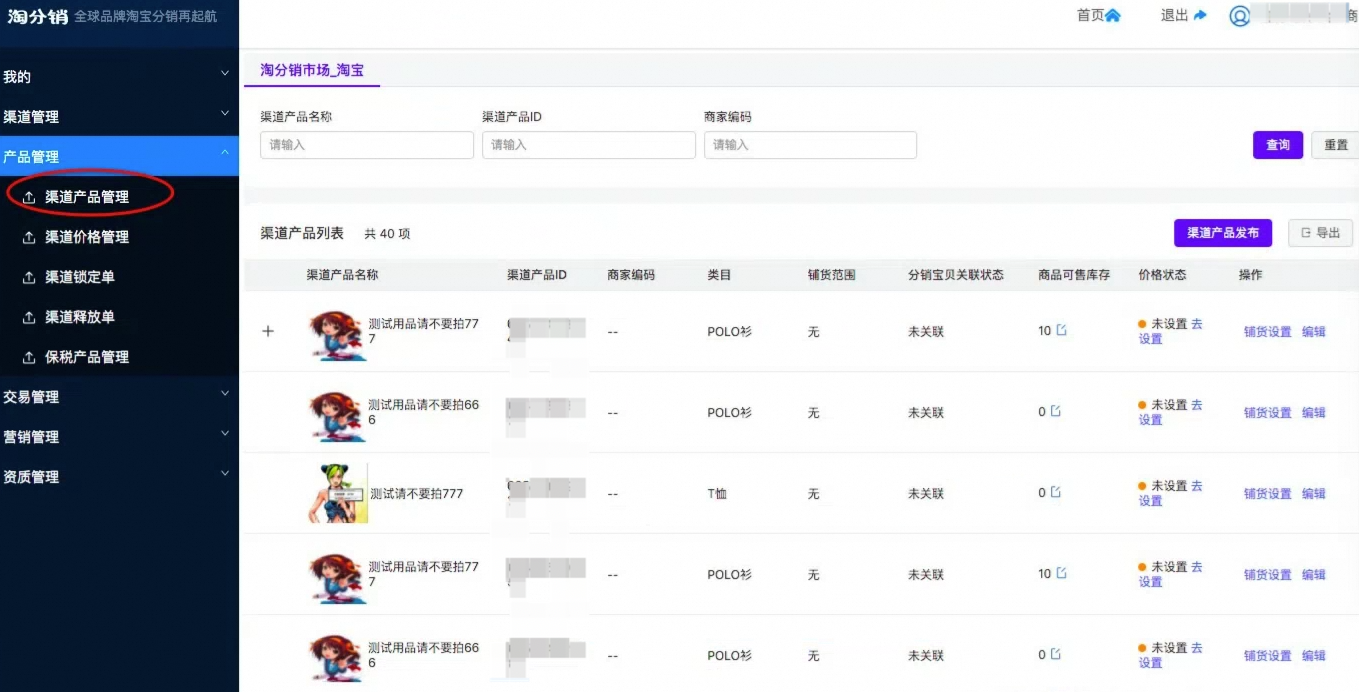Click the T恤 category cell
1359x692 pixels.
717,493
